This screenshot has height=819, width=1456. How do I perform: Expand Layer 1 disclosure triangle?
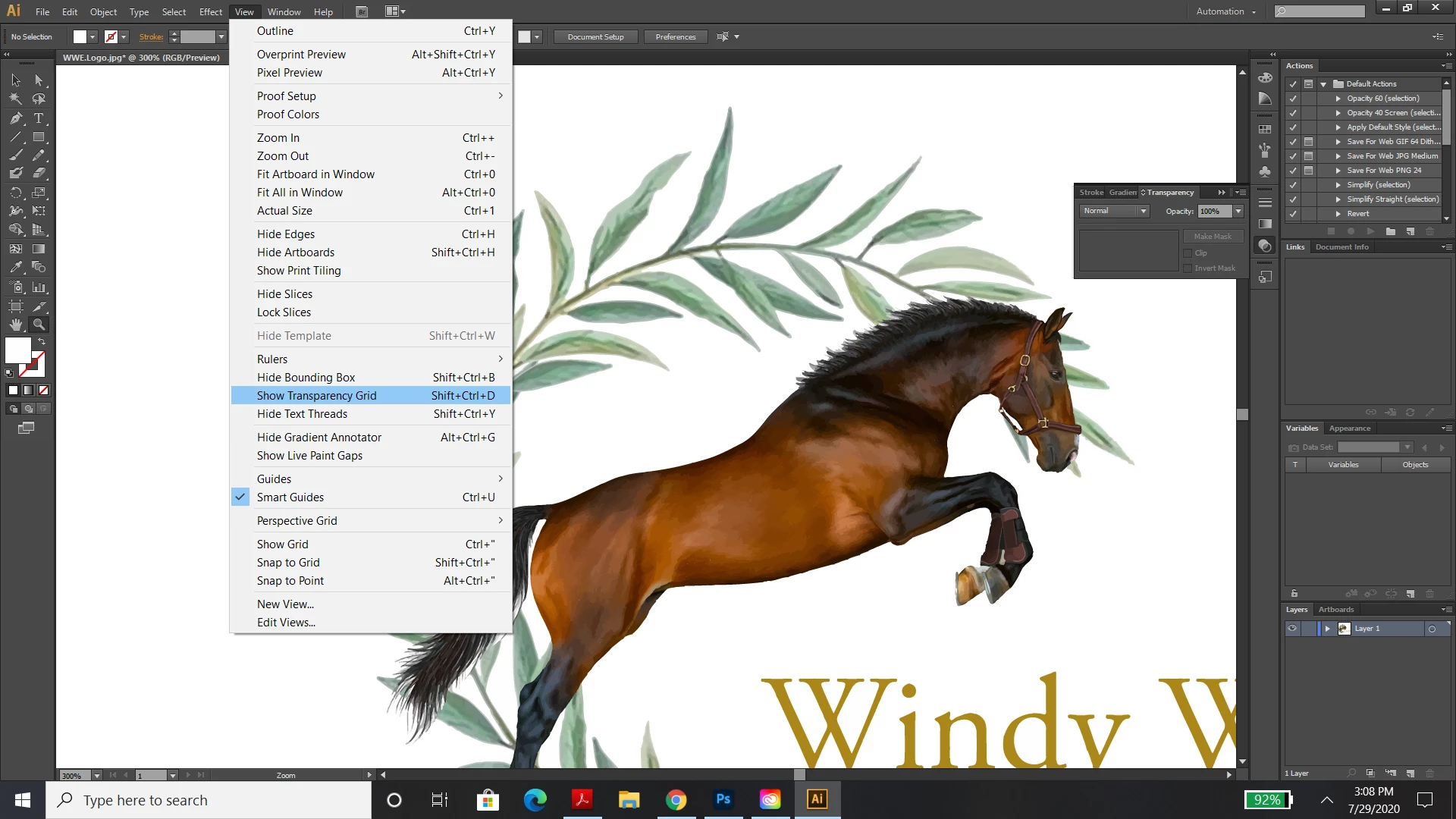(1327, 629)
